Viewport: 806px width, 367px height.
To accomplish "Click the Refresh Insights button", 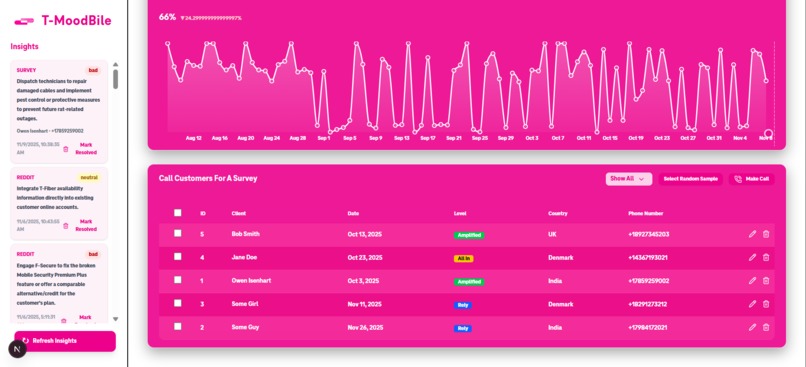I will tap(65, 341).
